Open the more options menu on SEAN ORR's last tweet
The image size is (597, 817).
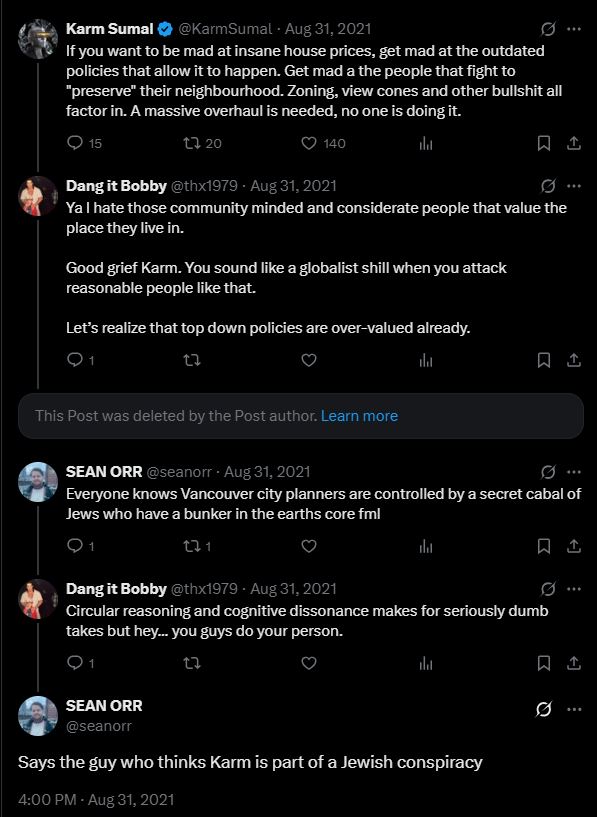point(573,709)
